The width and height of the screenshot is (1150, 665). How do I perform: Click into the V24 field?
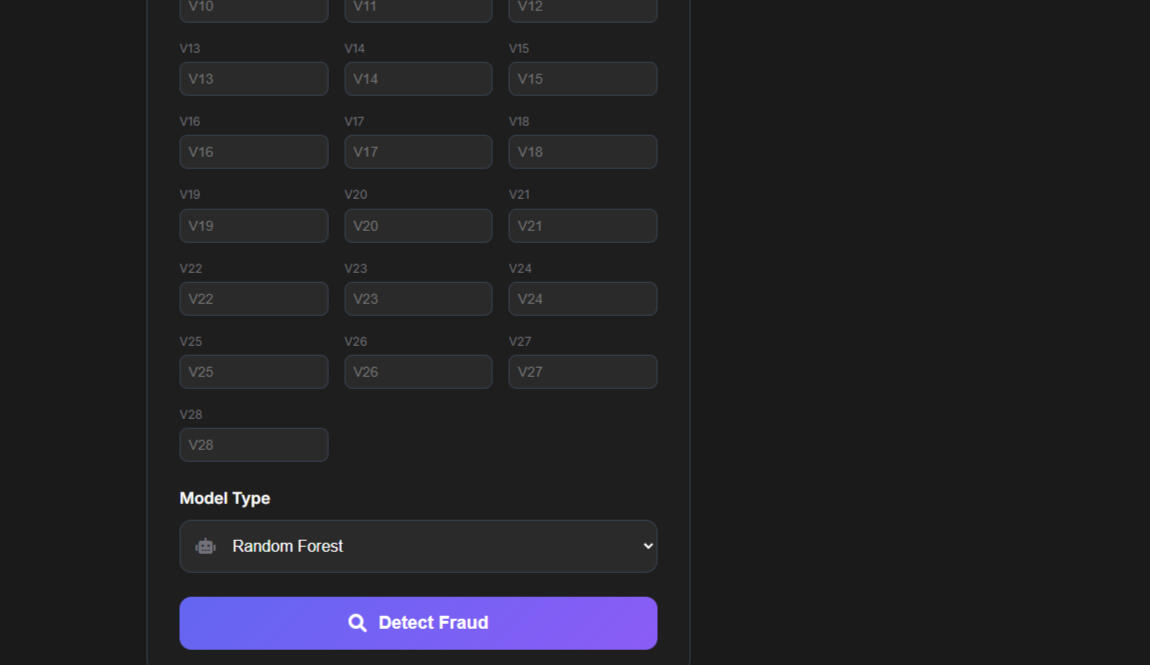(x=583, y=299)
